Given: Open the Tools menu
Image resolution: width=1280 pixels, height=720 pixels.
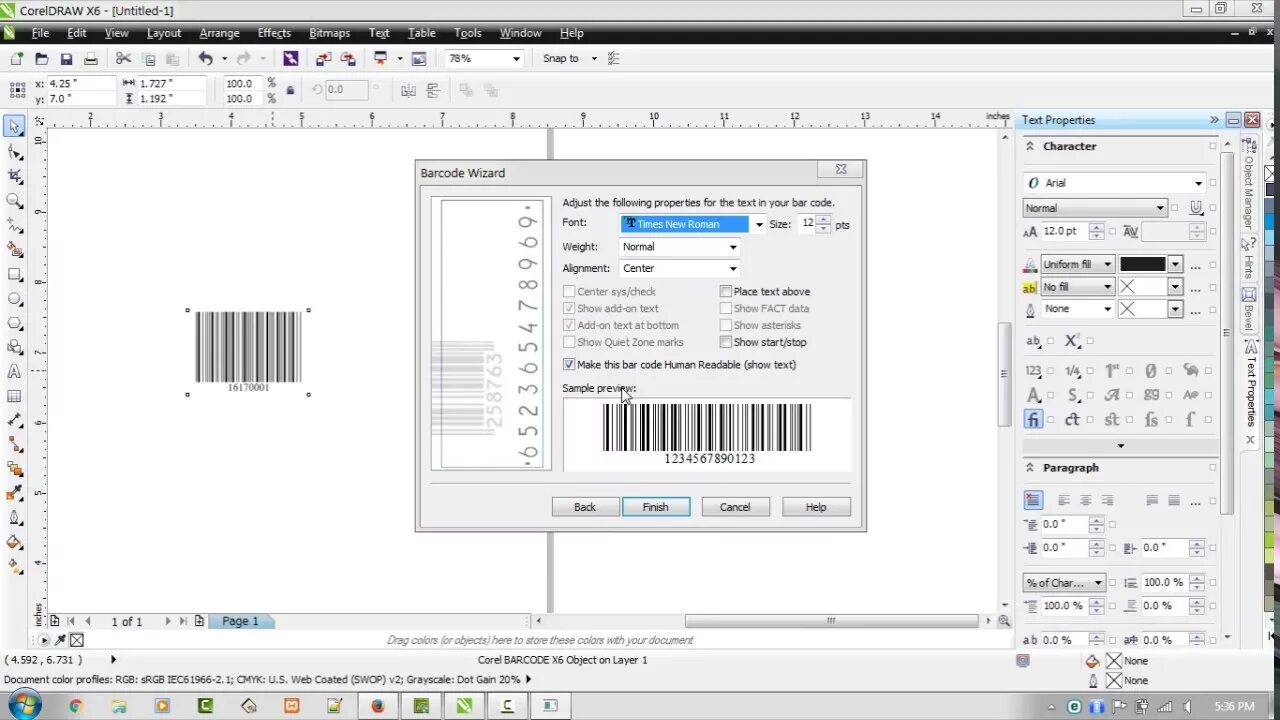Looking at the screenshot, I should coord(467,33).
